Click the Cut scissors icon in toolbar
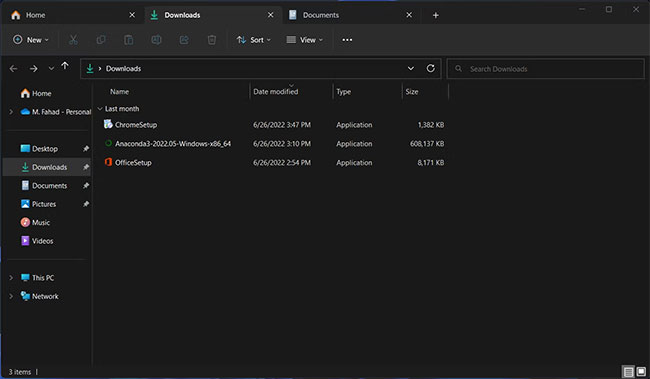 point(73,40)
